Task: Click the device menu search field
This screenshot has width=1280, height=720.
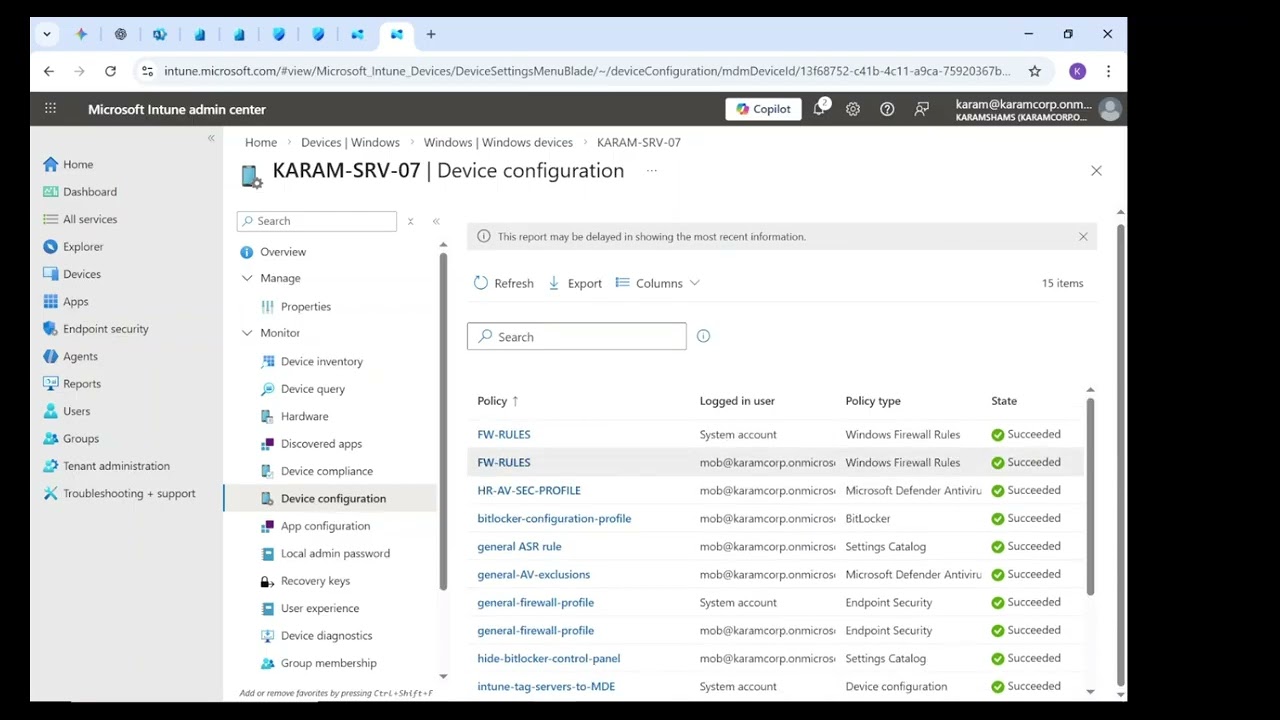Action: click(317, 221)
